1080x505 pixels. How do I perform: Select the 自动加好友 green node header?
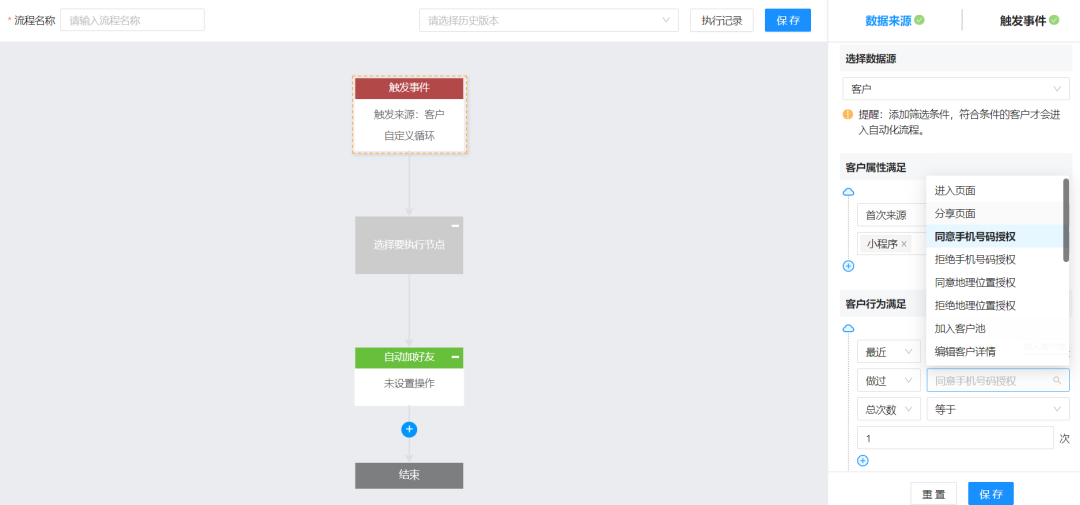[x=409, y=357]
